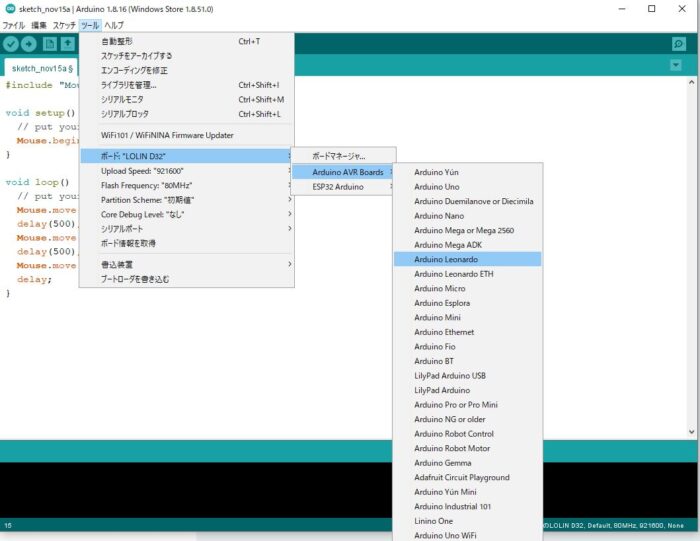Select Arduino Nano board
This screenshot has width=700, height=541.
pos(467,216)
